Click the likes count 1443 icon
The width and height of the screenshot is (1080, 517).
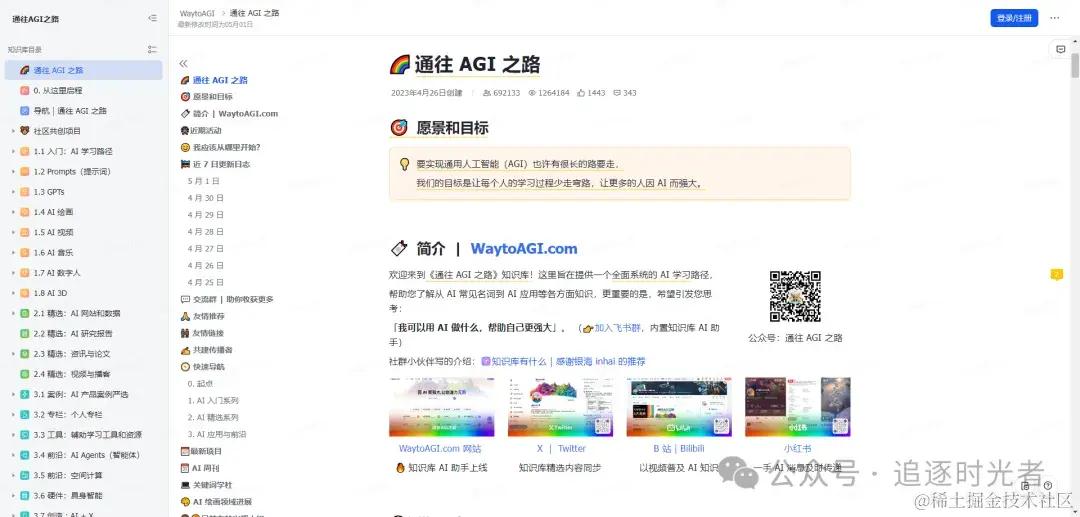581,93
